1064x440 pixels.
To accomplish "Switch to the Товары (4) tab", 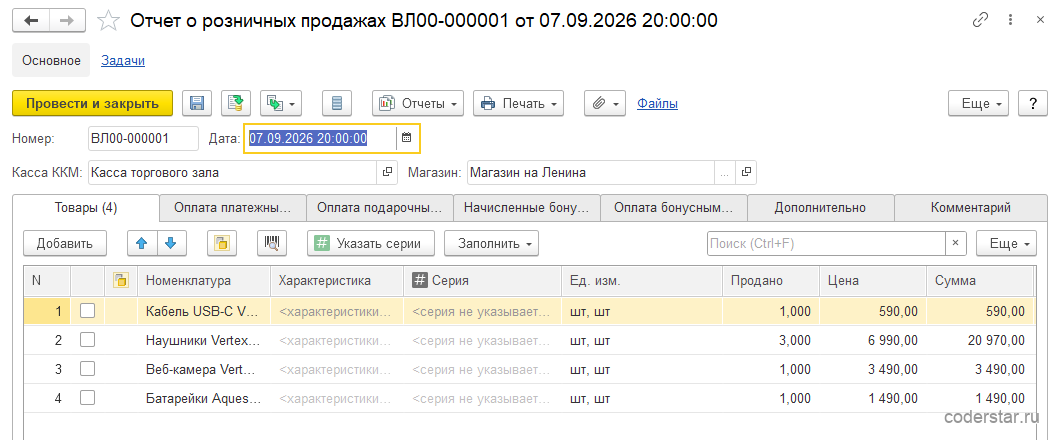I will pos(86,208).
